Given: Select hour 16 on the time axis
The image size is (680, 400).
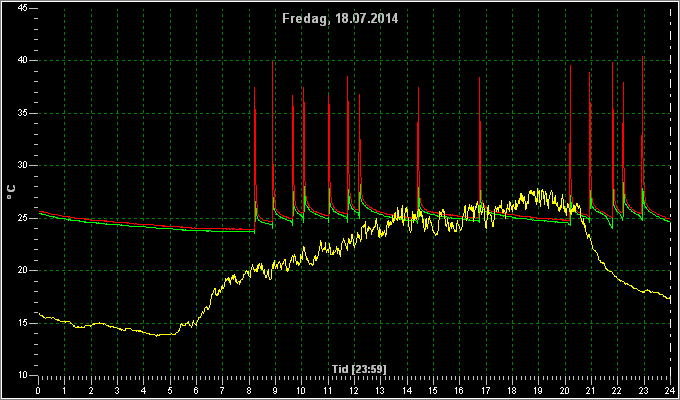Looking at the screenshot, I should coord(459,390).
